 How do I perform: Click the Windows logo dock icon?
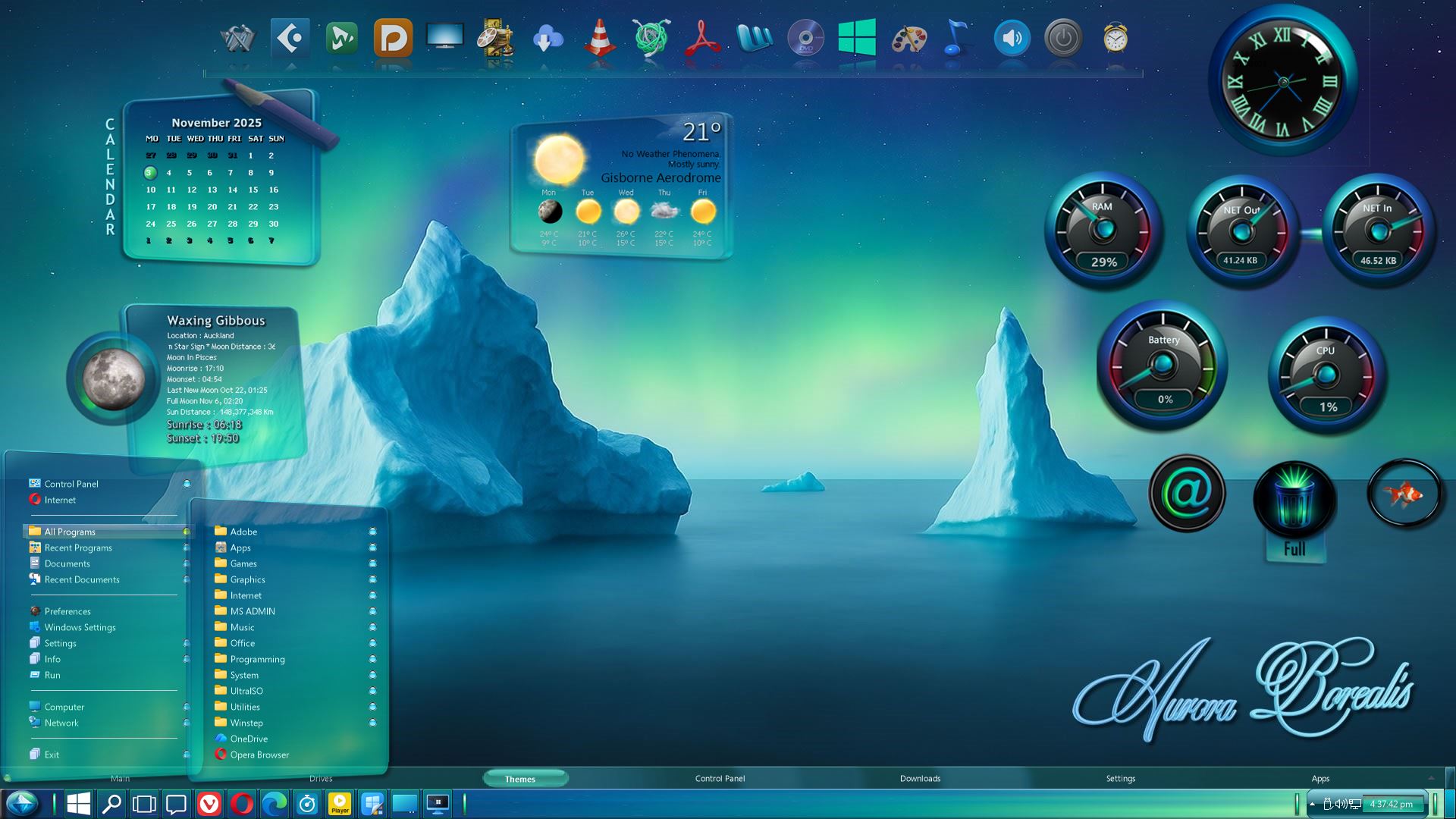tap(857, 38)
